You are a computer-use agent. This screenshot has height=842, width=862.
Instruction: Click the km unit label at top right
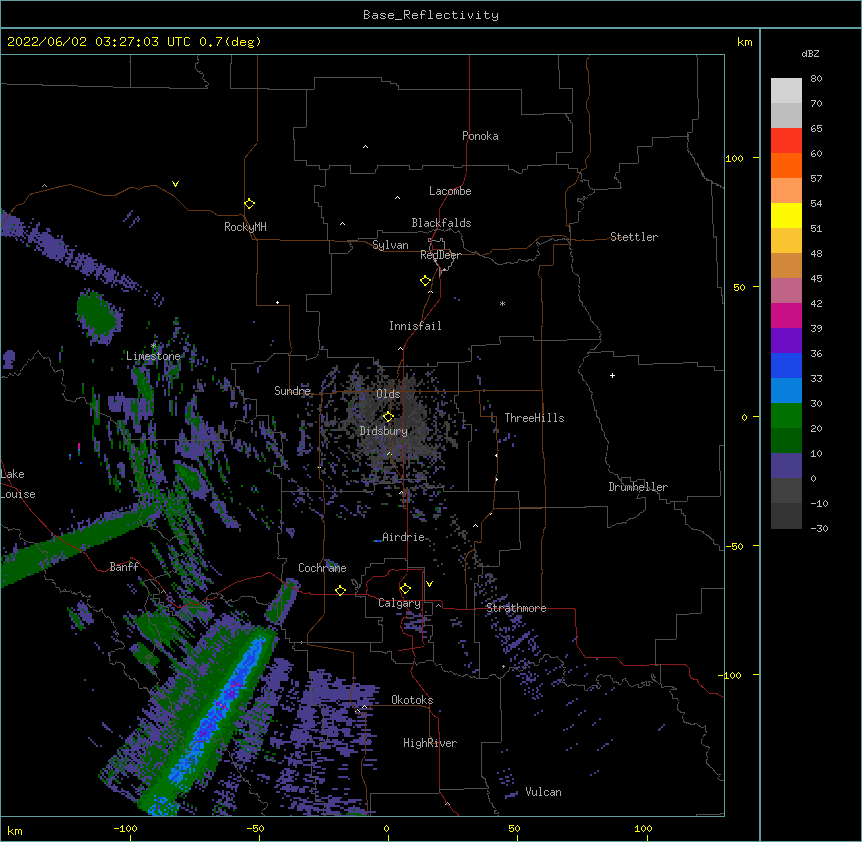pos(745,42)
